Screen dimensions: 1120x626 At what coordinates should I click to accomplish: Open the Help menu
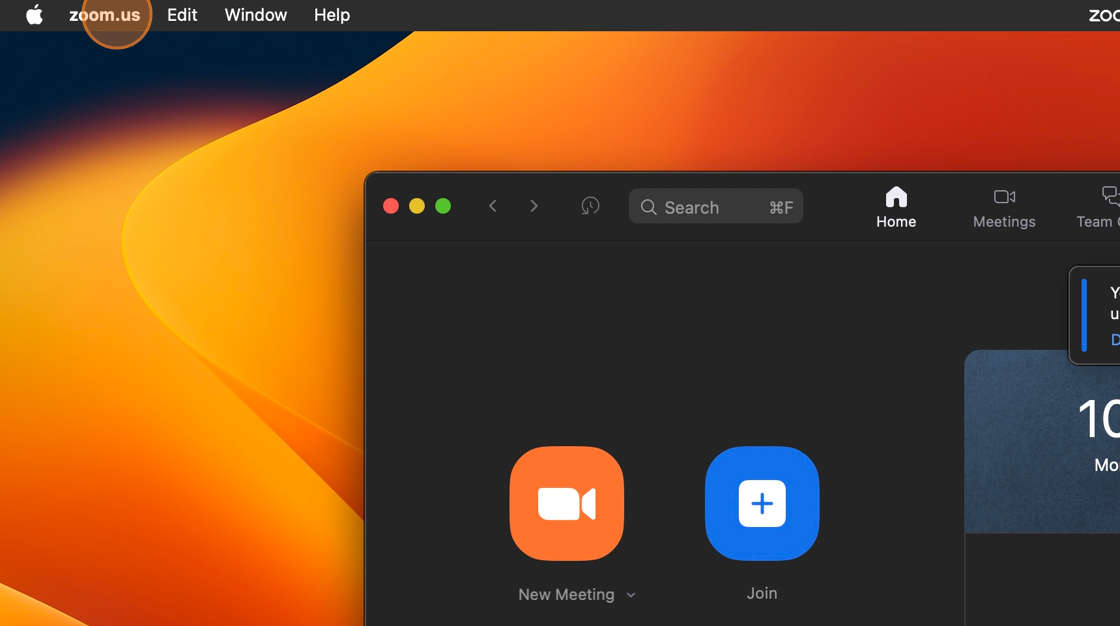(x=332, y=15)
